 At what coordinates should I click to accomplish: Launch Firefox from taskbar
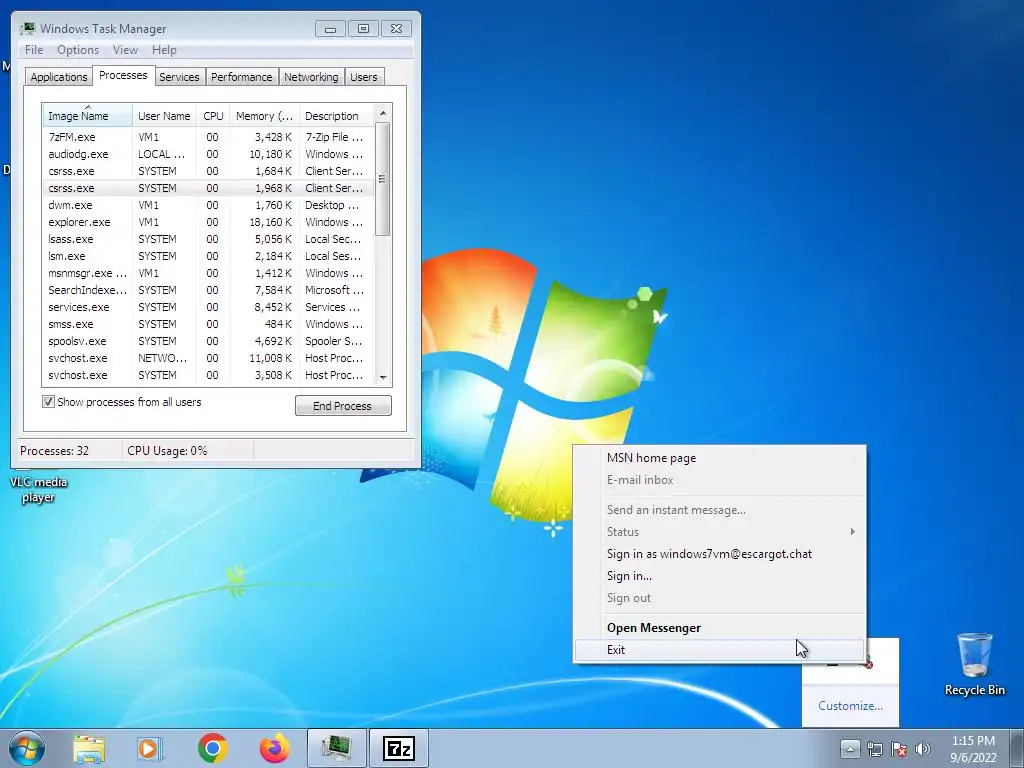[x=274, y=748]
